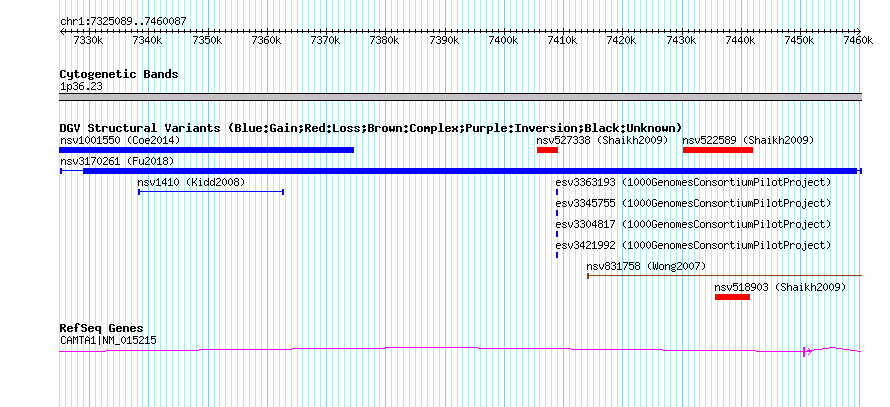Click the chr1:7325089..7460087 coordinate label

click(123, 22)
